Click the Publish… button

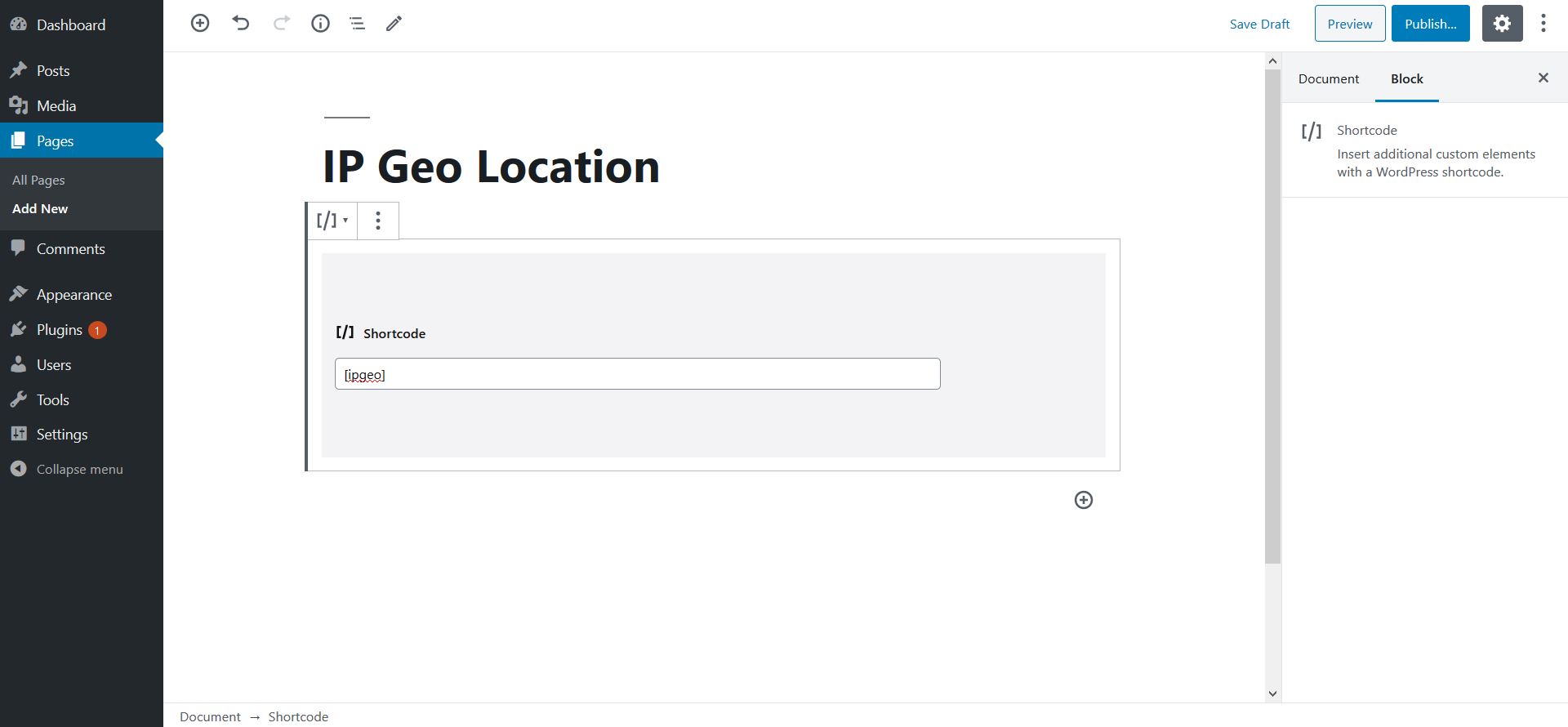tap(1430, 24)
